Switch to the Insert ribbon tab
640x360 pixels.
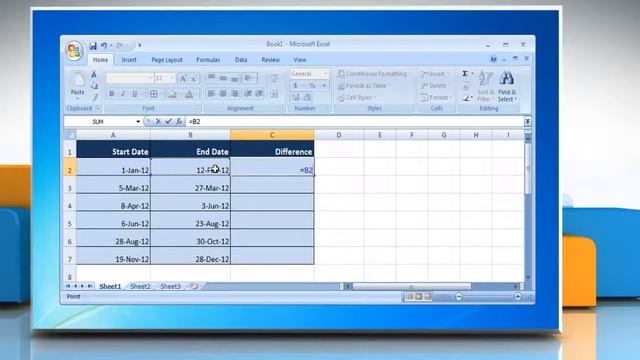click(129, 60)
